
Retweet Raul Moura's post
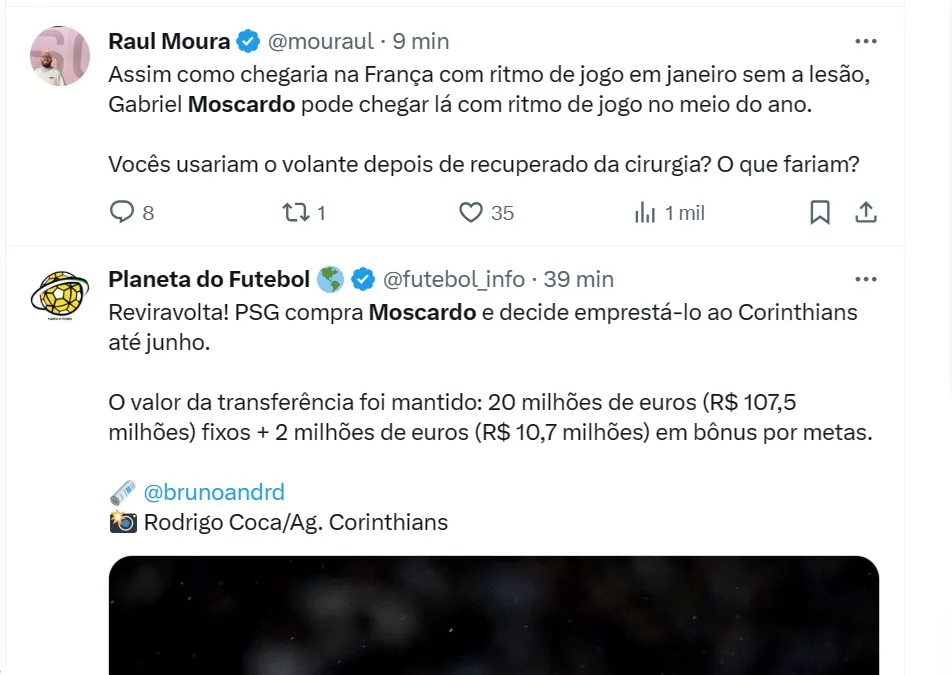295,212
